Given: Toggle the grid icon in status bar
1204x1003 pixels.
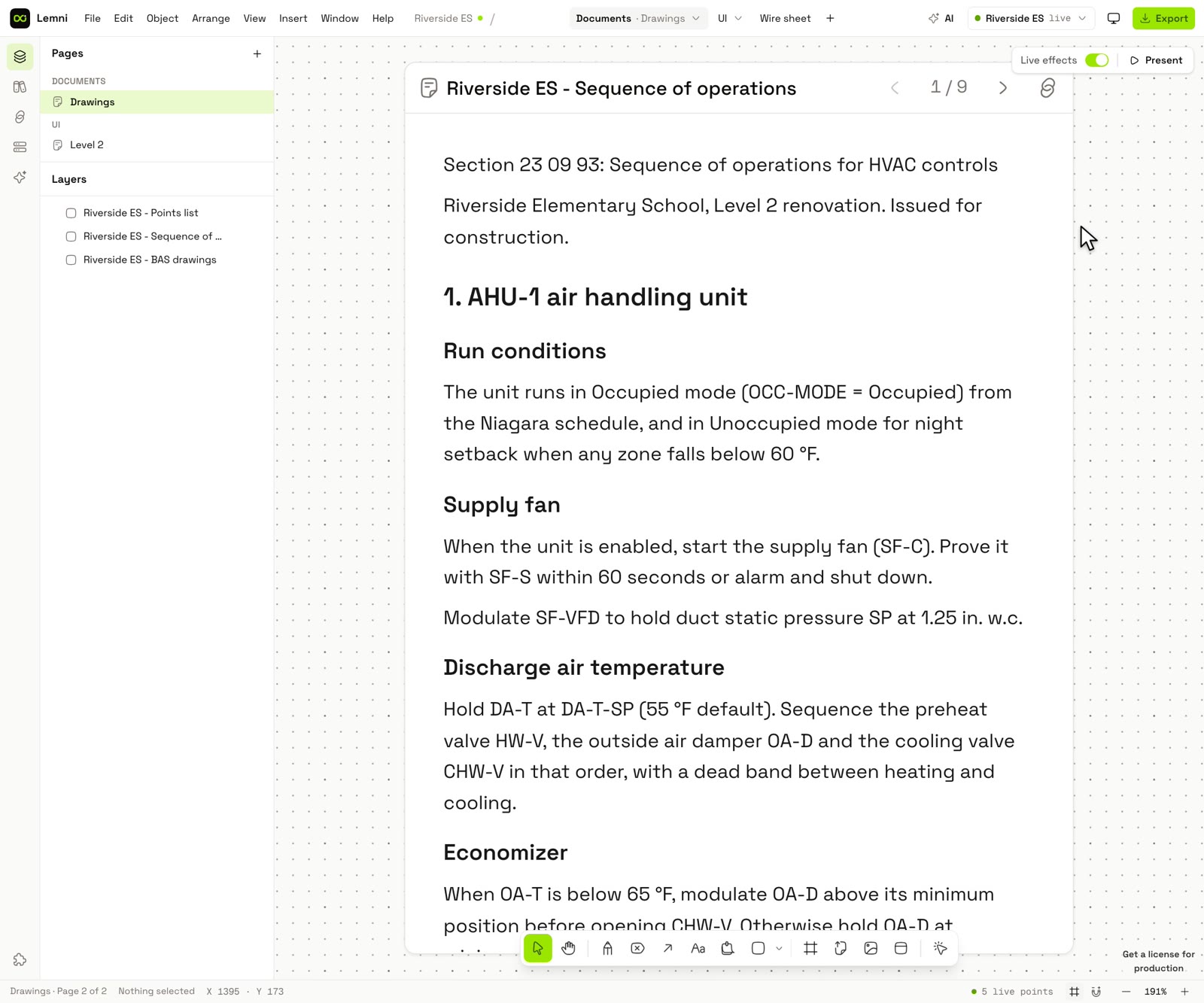Looking at the screenshot, I should (x=1074, y=992).
